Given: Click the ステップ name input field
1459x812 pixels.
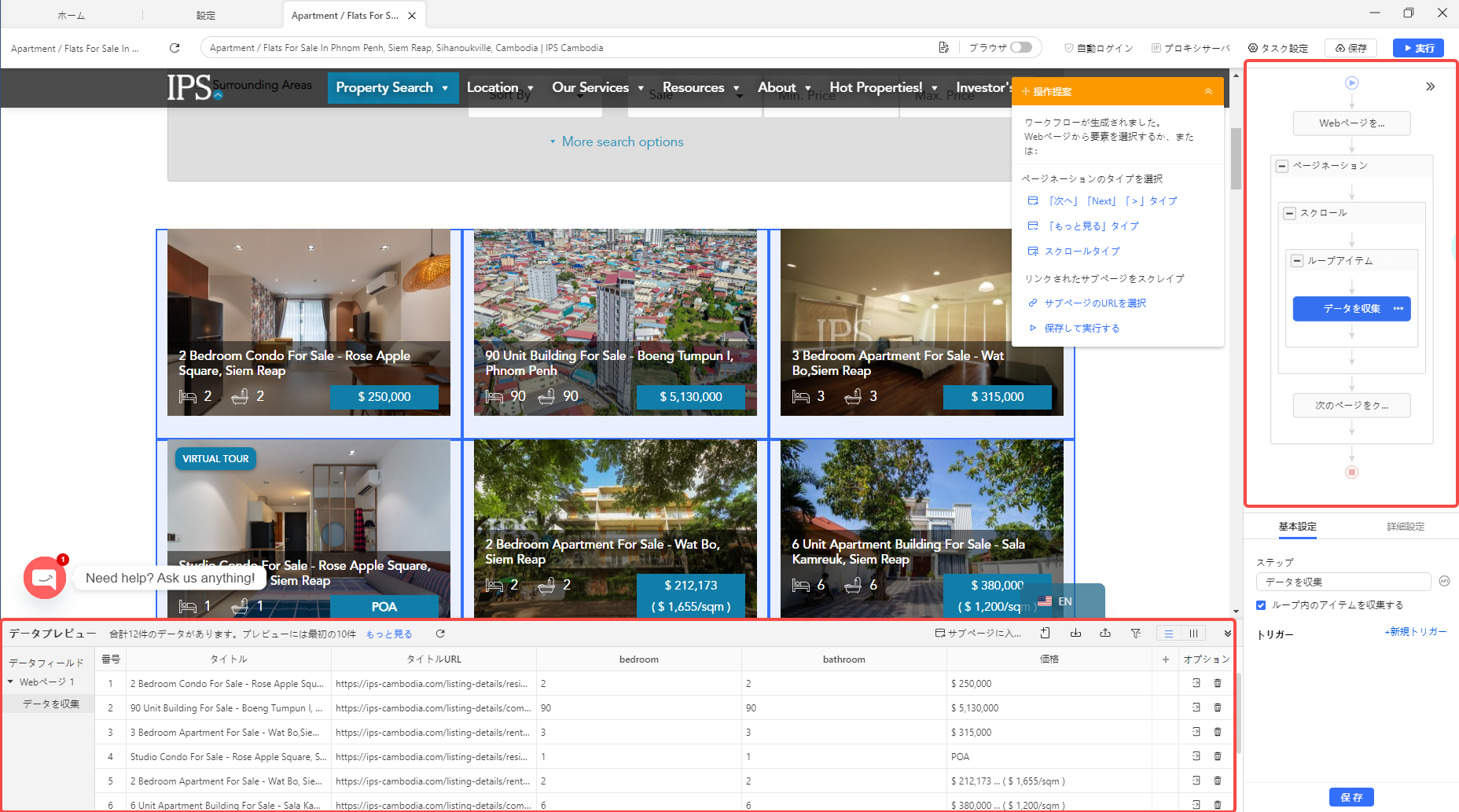Looking at the screenshot, I should (x=1342, y=582).
